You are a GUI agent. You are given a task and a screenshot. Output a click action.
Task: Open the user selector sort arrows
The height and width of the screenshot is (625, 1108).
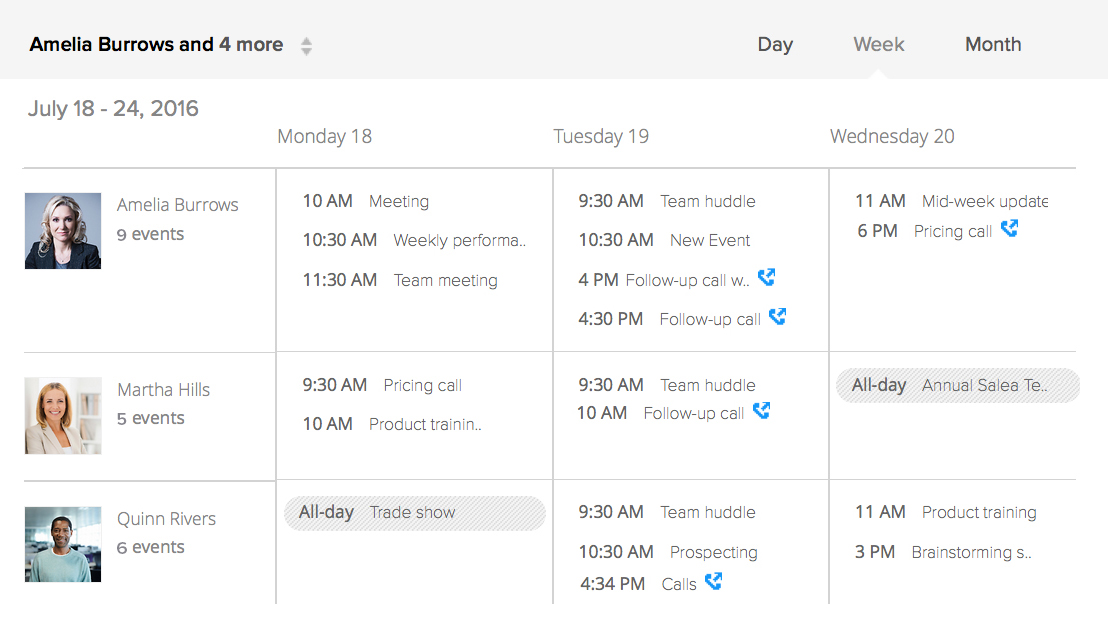(307, 46)
